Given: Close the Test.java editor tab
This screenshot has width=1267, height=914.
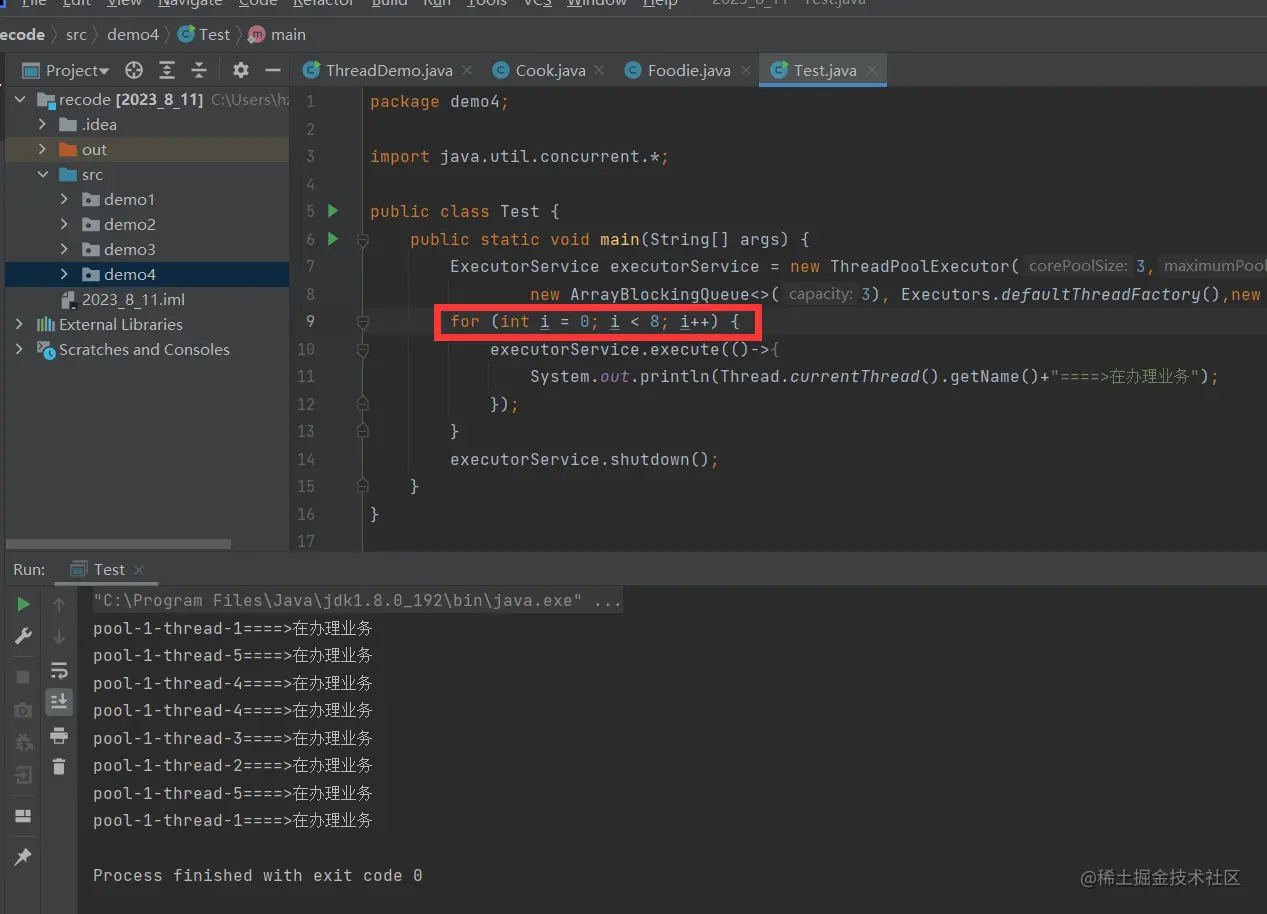Looking at the screenshot, I should pyautogui.click(x=872, y=71).
